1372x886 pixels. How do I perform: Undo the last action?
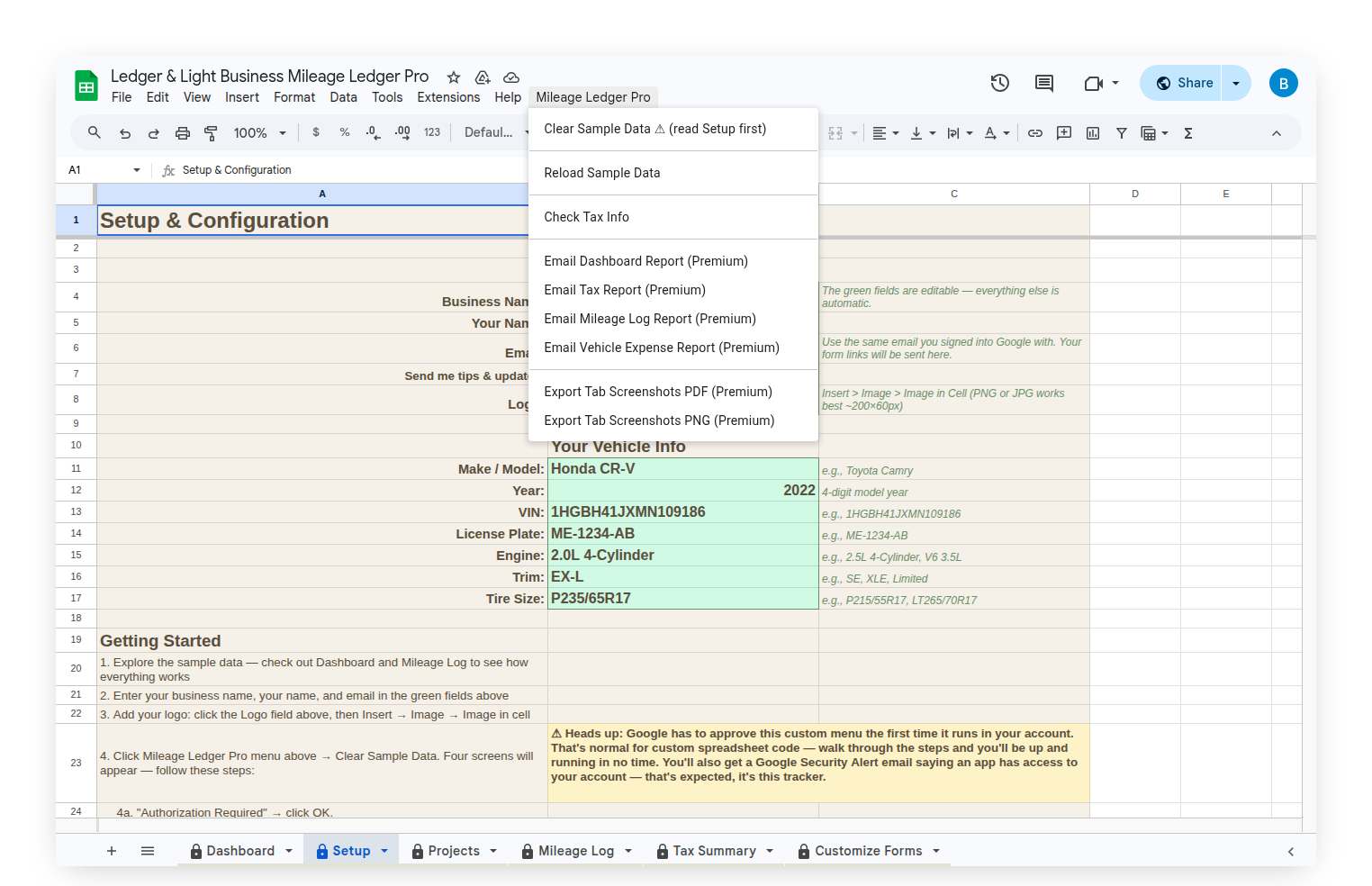[125, 132]
